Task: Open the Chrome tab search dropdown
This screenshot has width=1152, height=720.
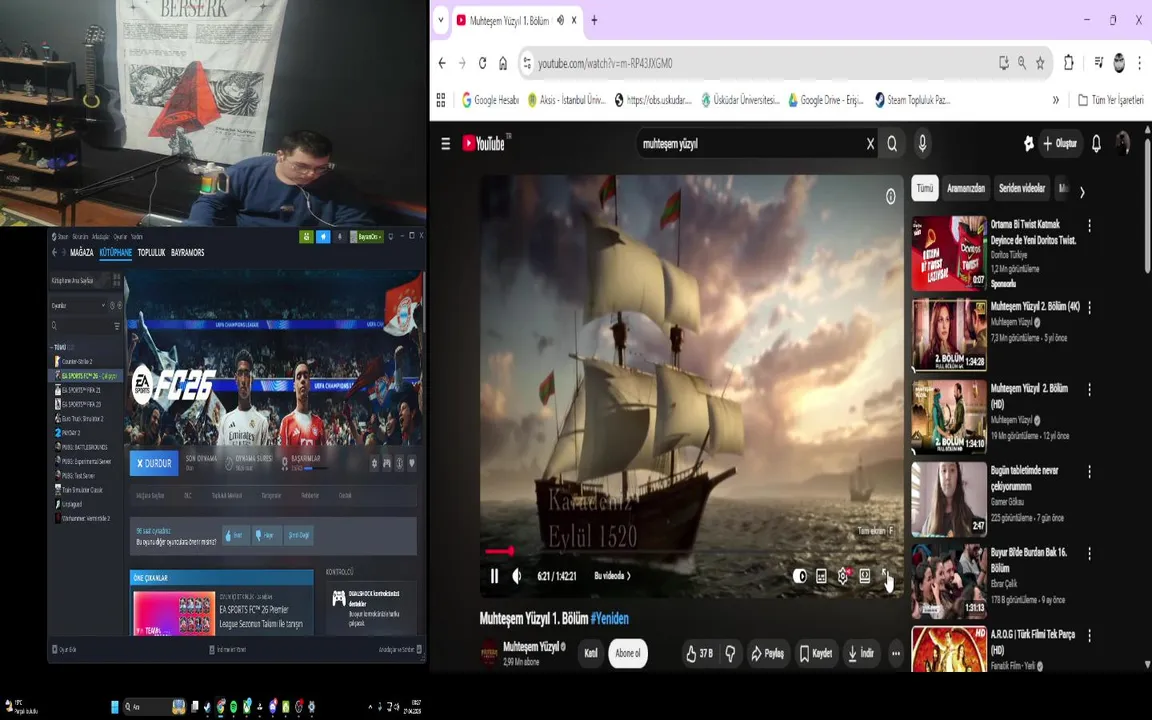Action: pyautogui.click(x=441, y=20)
